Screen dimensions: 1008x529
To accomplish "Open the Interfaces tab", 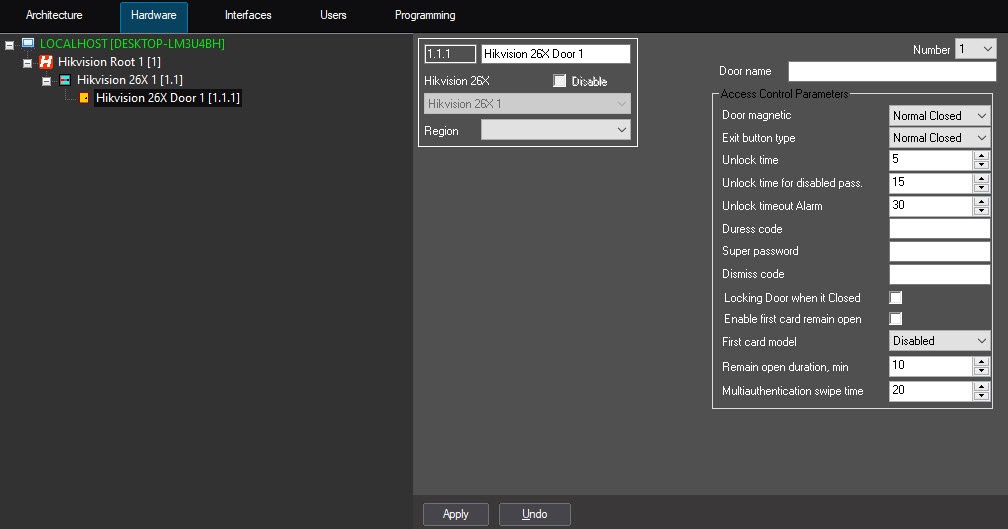I will [248, 15].
